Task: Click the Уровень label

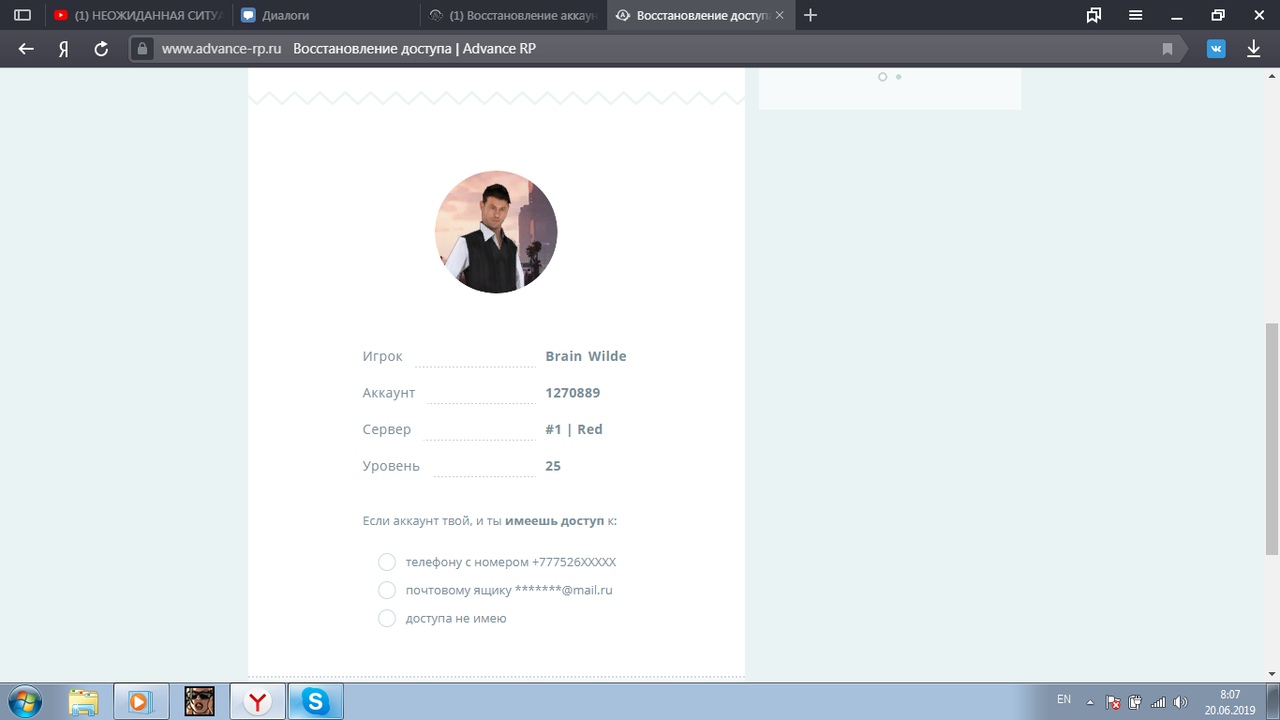Action: (391, 466)
